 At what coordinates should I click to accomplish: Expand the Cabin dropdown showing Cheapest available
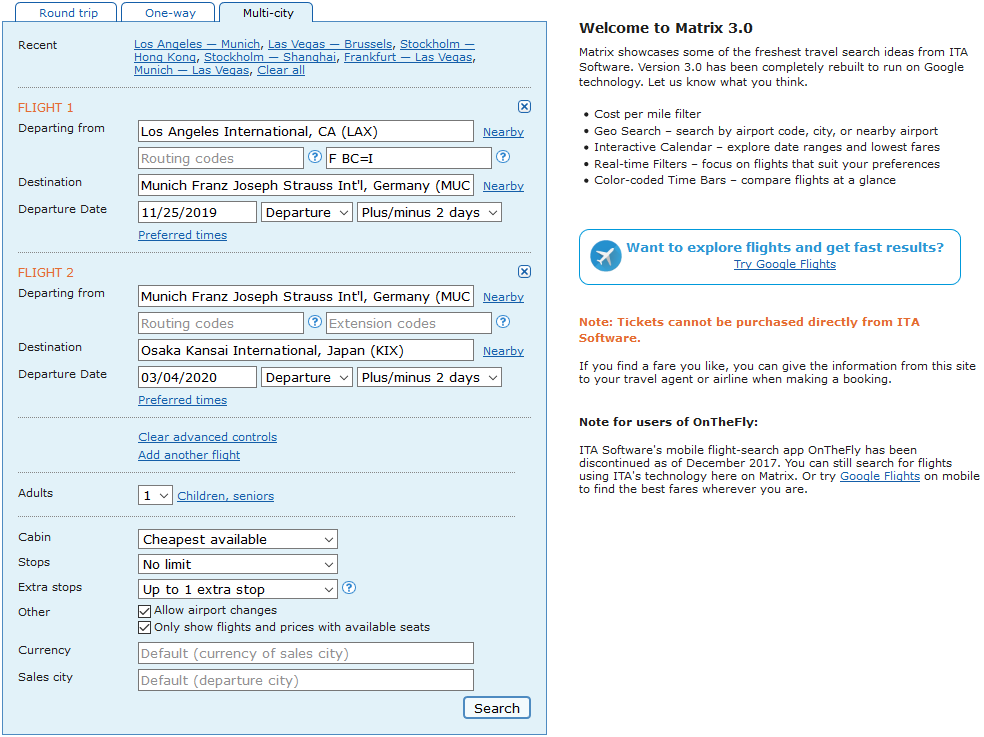[238, 539]
